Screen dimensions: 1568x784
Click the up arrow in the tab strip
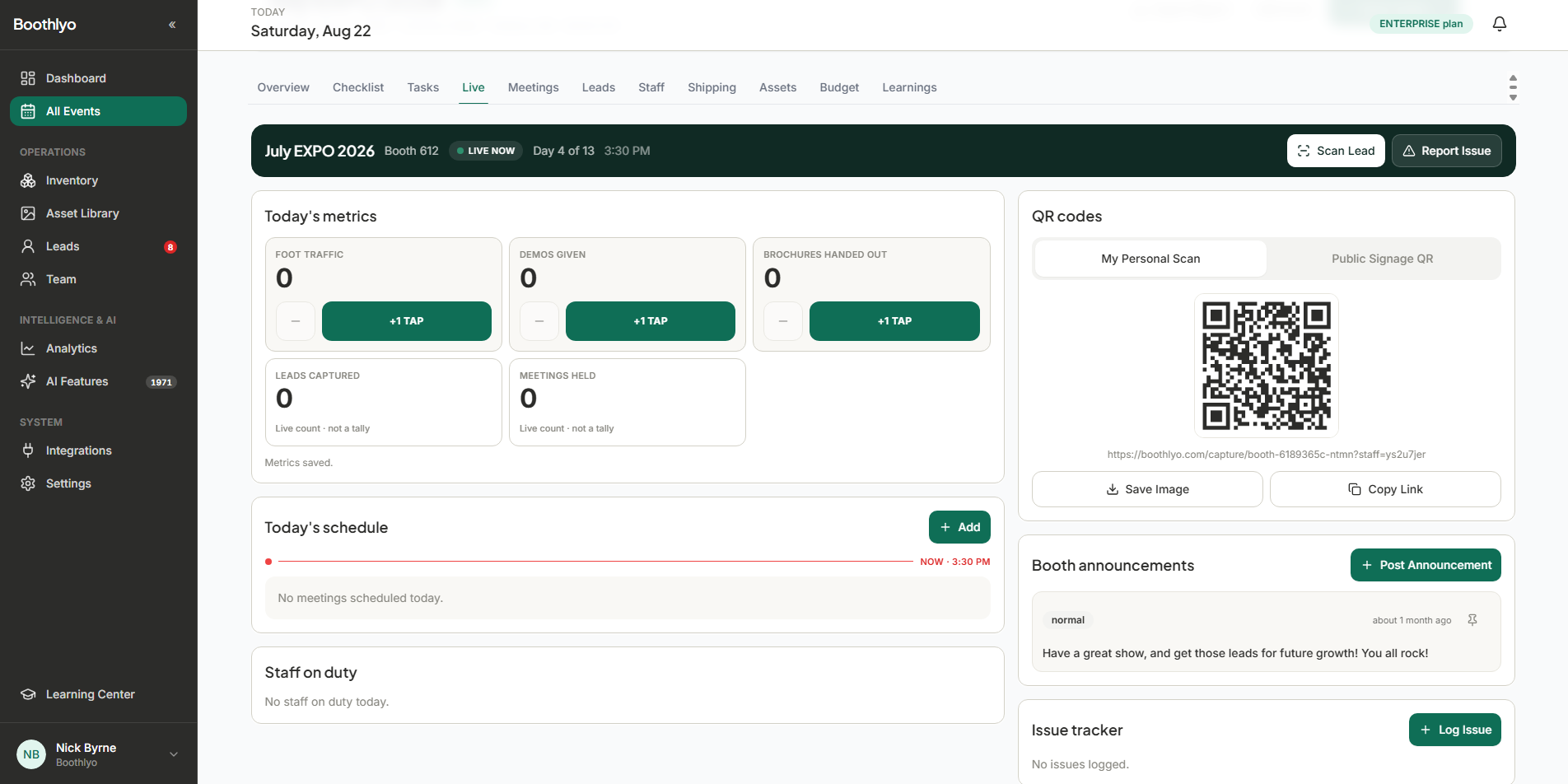(x=1513, y=77)
